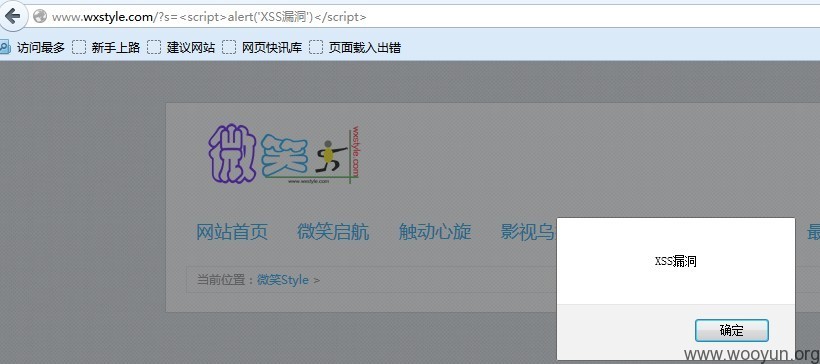Open 微笑启航 navigation item
820x364 pixels.
(x=333, y=231)
